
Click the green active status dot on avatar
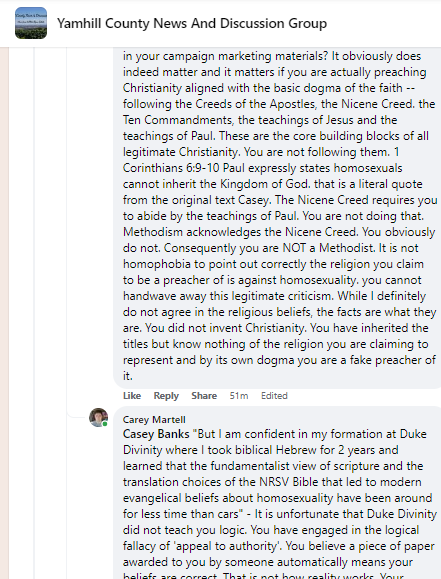pos(105,424)
